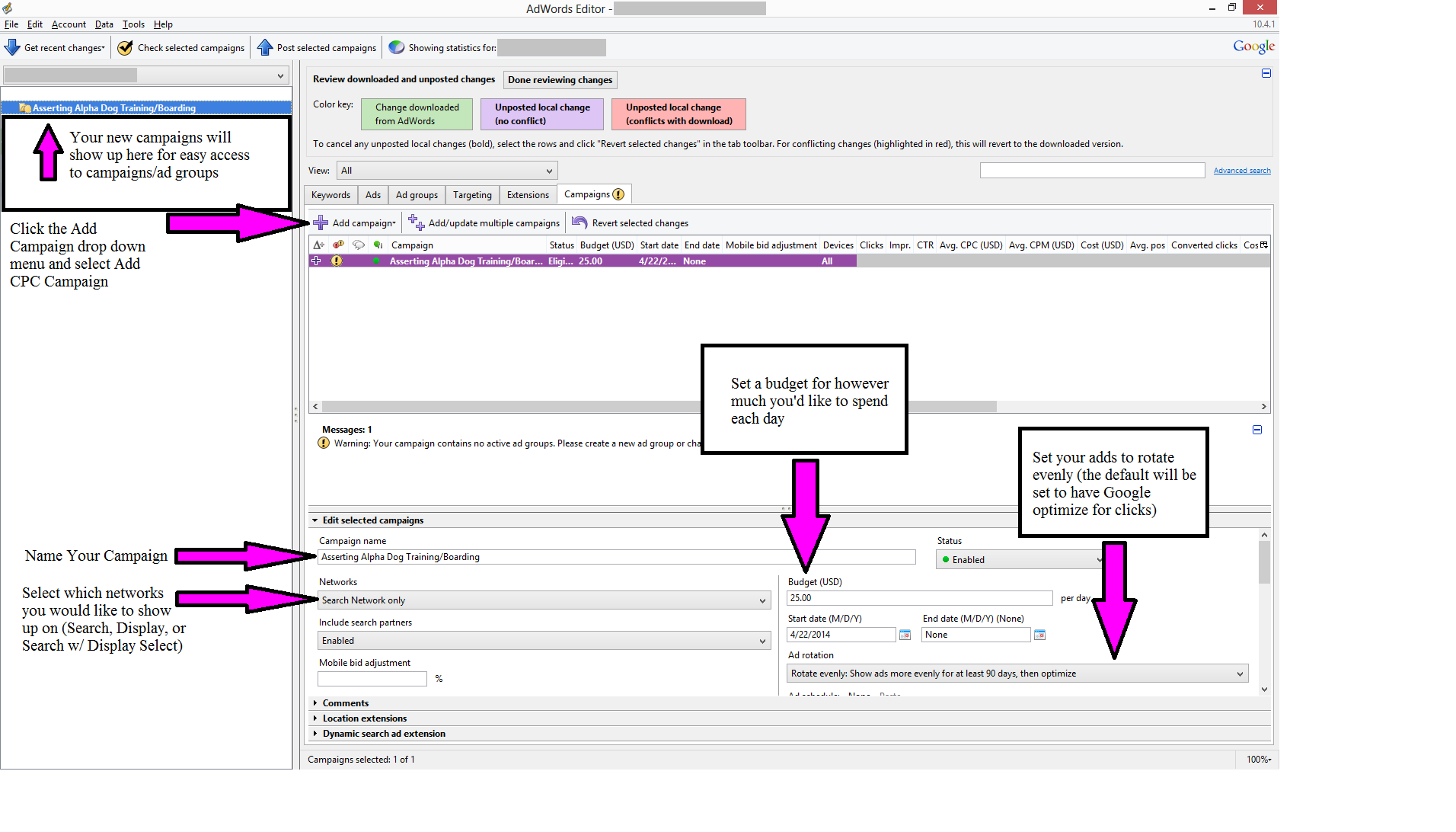
Task: Collapse the review changes panel with minus icon
Action: [1266, 73]
